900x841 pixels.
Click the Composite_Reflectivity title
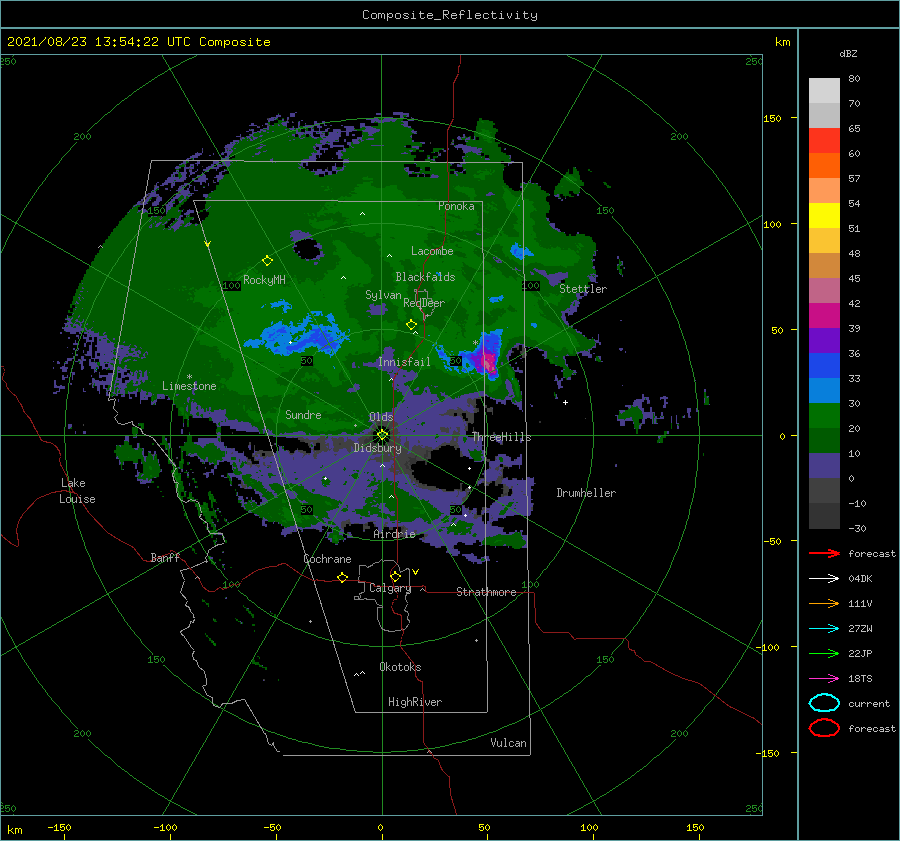pyautogui.click(x=449, y=15)
